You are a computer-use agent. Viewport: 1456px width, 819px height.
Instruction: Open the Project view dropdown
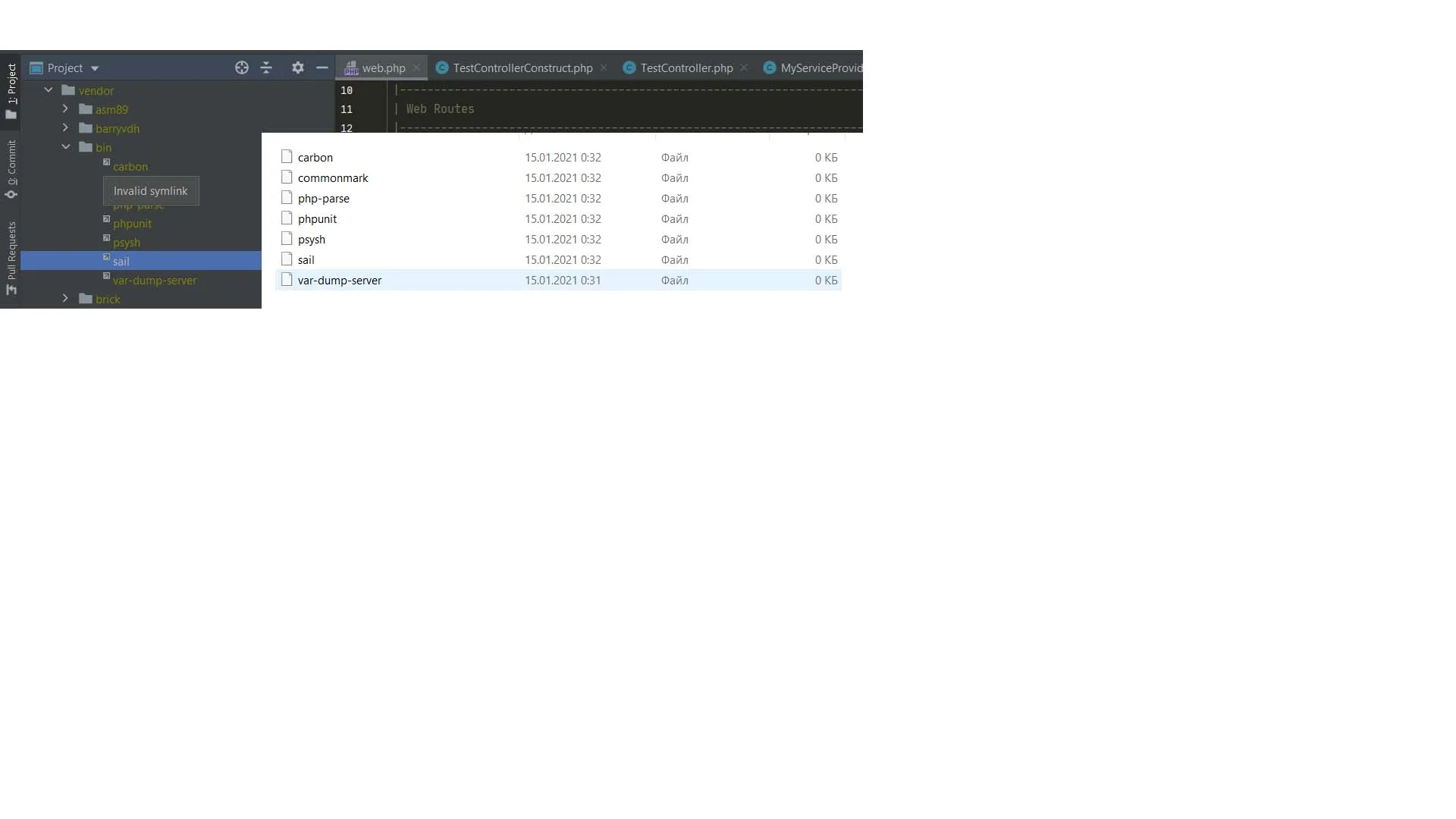[x=95, y=68]
